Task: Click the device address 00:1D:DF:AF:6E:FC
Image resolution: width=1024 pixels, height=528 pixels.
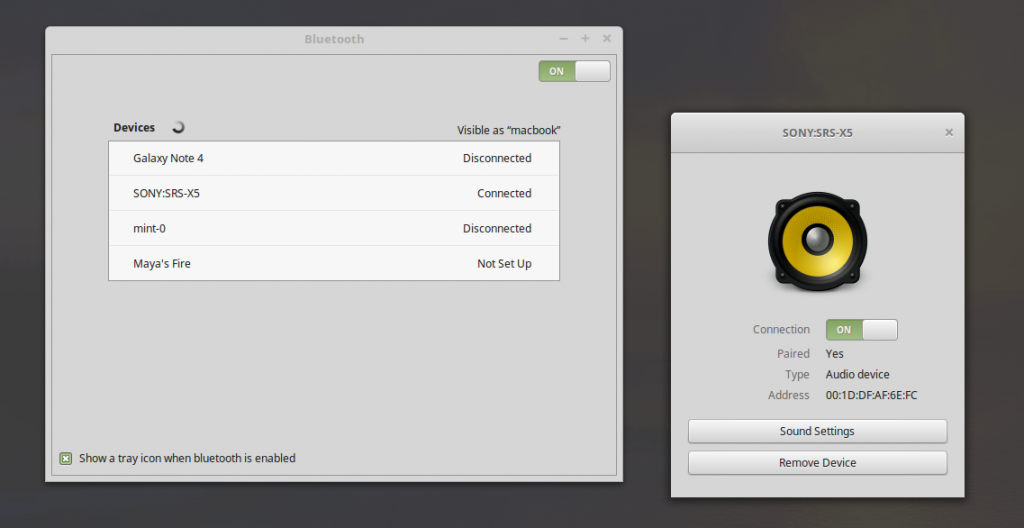Action: pos(871,395)
